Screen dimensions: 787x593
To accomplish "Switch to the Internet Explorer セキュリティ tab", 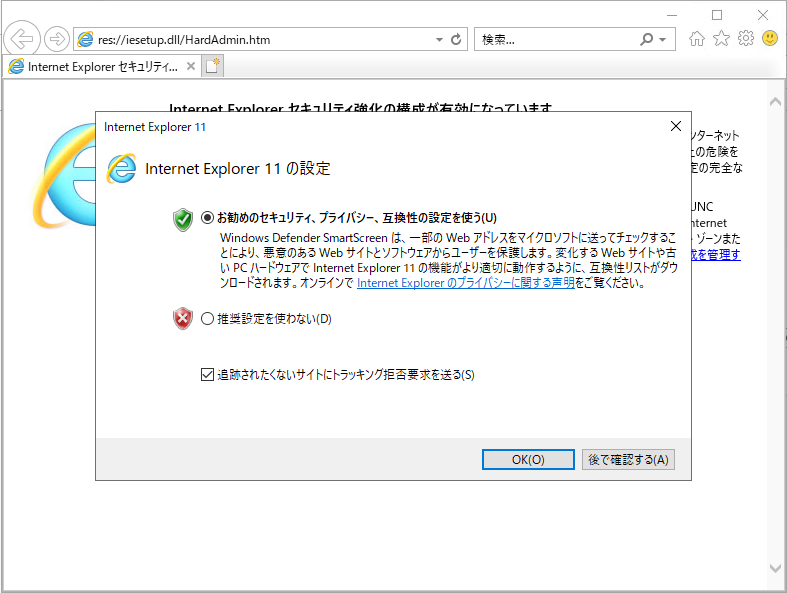I will click(x=102, y=66).
